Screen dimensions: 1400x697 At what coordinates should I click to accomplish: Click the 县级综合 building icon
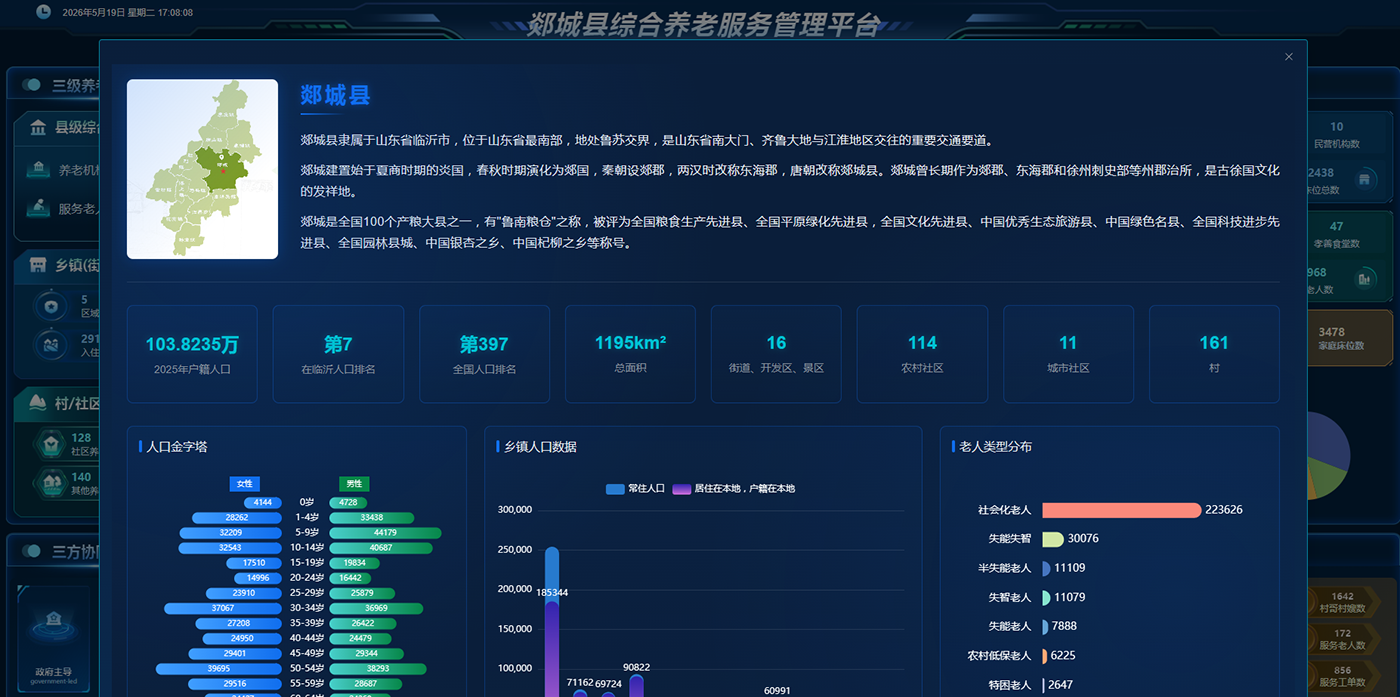click(x=38, y=127)
